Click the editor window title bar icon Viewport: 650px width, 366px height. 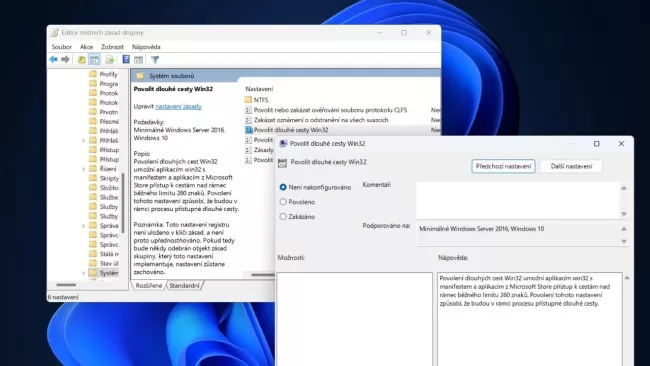[x=55, y=32]
